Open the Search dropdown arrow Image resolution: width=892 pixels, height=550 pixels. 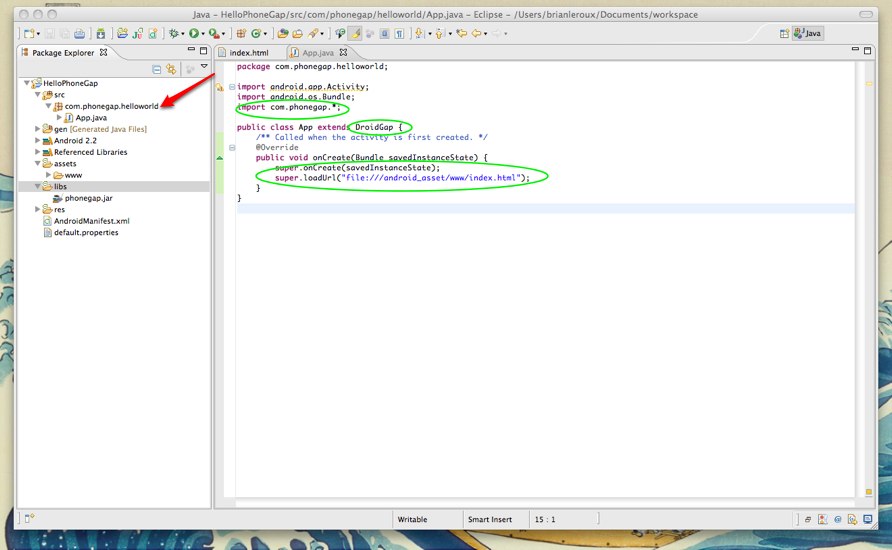322,34
